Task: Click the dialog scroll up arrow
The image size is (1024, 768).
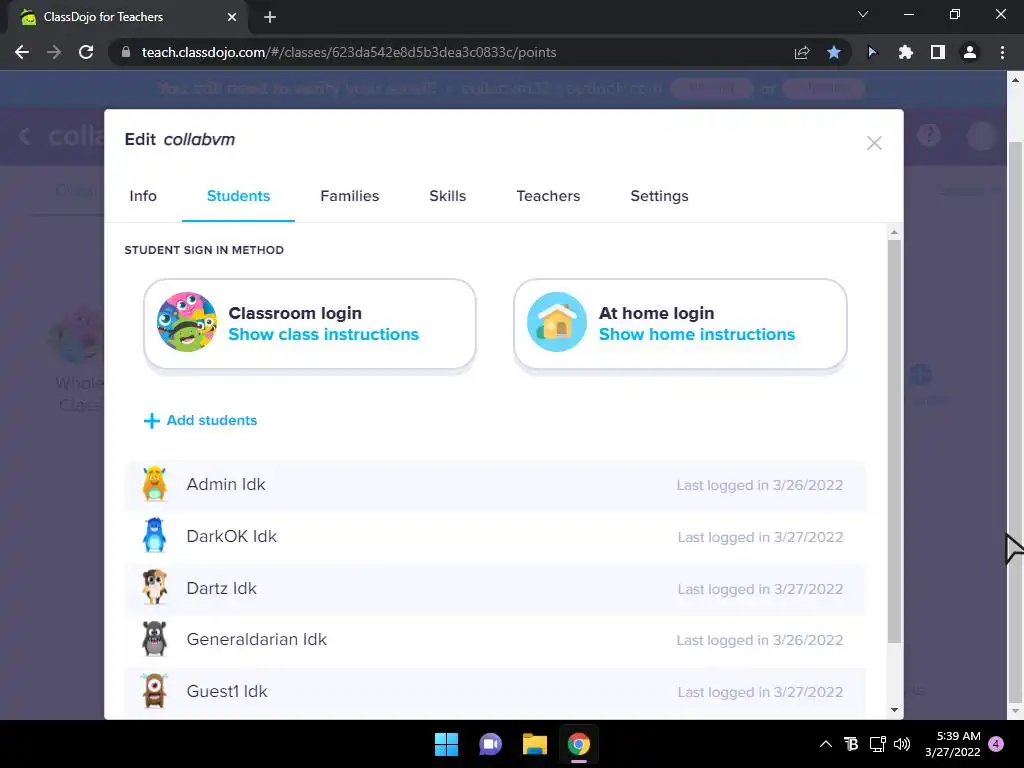Action: click(894, 232)
